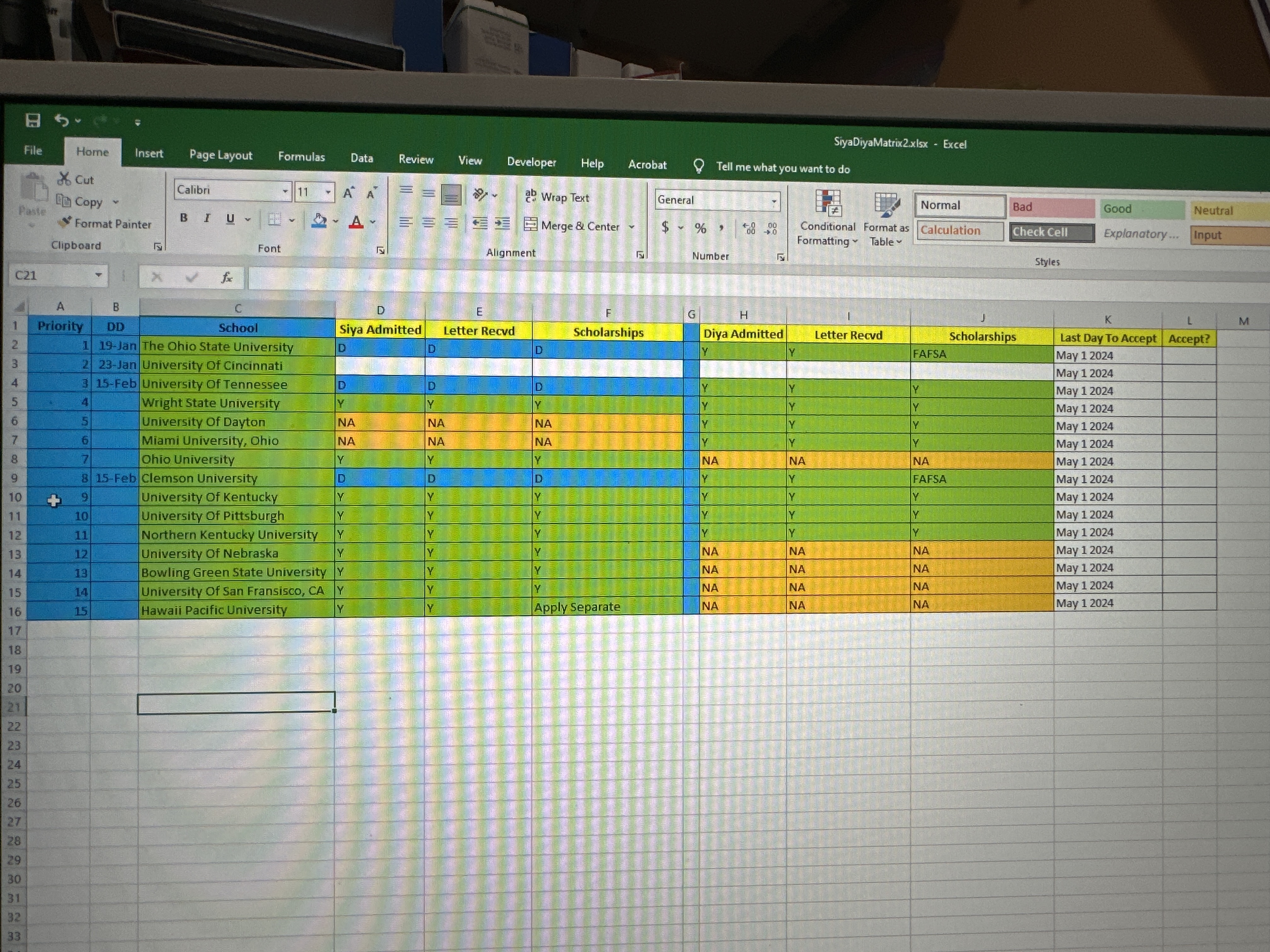The height and width of the screenshot is (952, 1270).
Task: Click the Decrease Indent icon
Action: (479, 223)
